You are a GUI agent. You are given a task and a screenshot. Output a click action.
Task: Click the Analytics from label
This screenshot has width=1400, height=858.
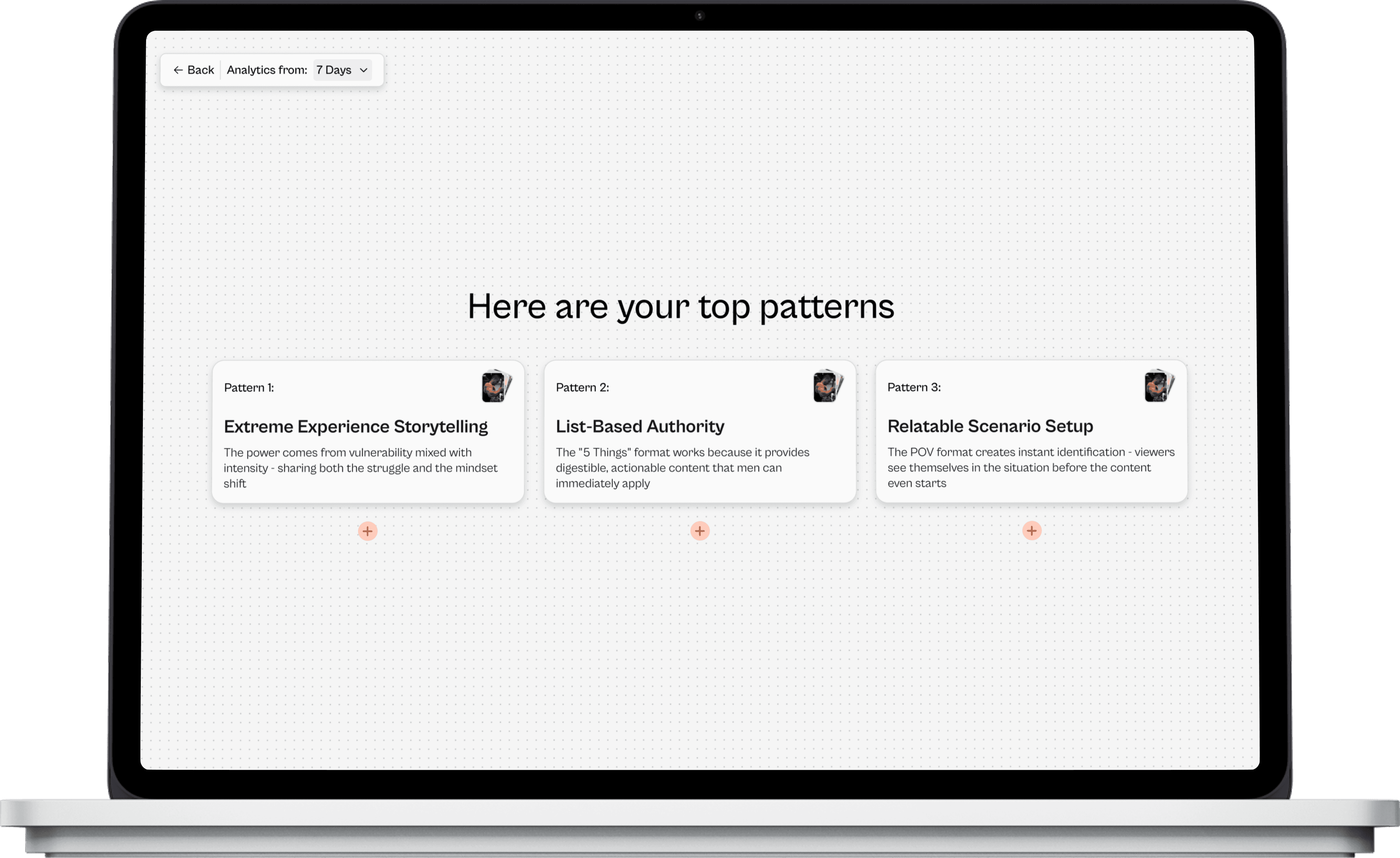266,70
